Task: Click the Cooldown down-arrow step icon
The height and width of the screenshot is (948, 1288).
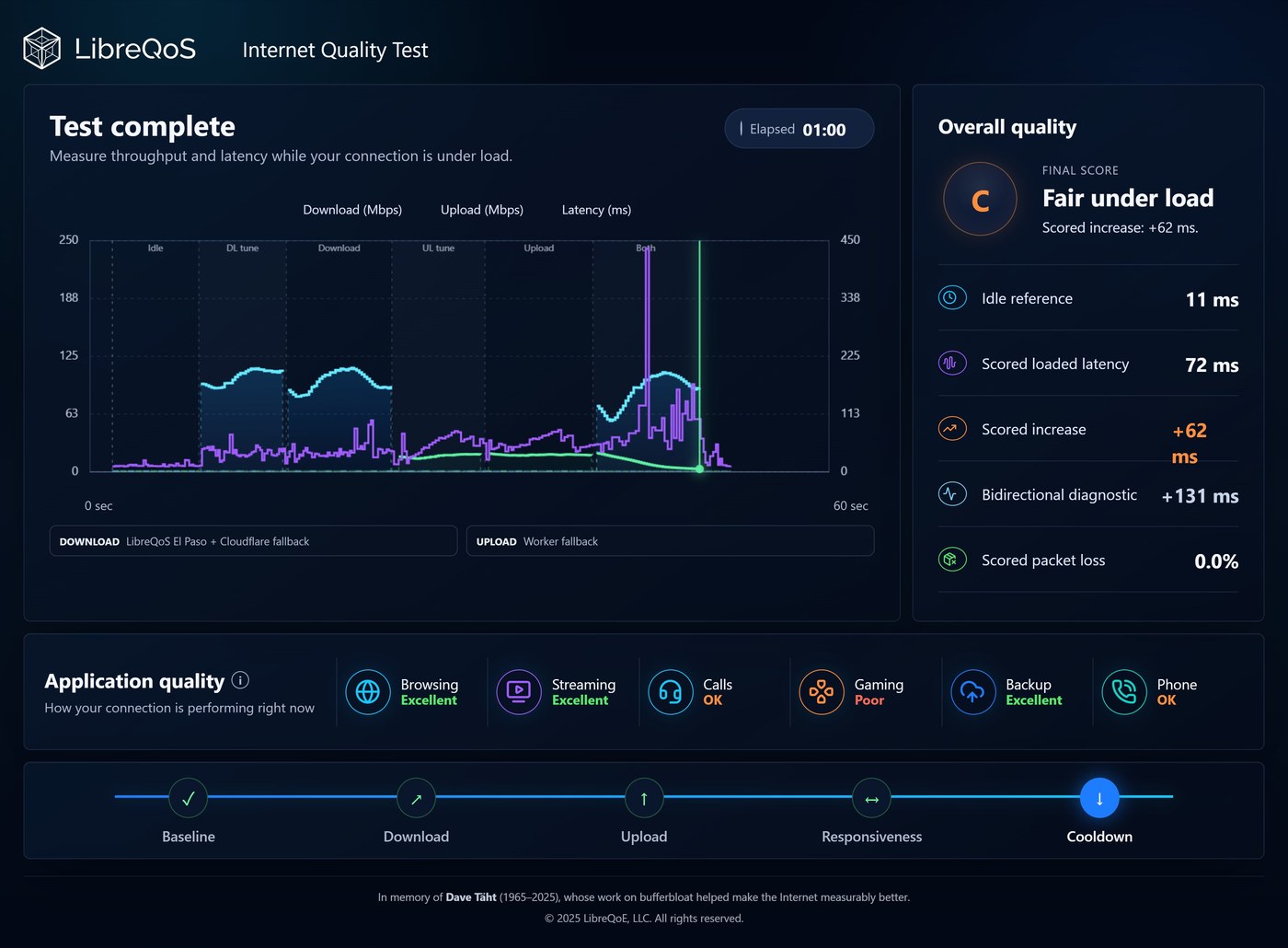Action: [x=1099, y=798]
